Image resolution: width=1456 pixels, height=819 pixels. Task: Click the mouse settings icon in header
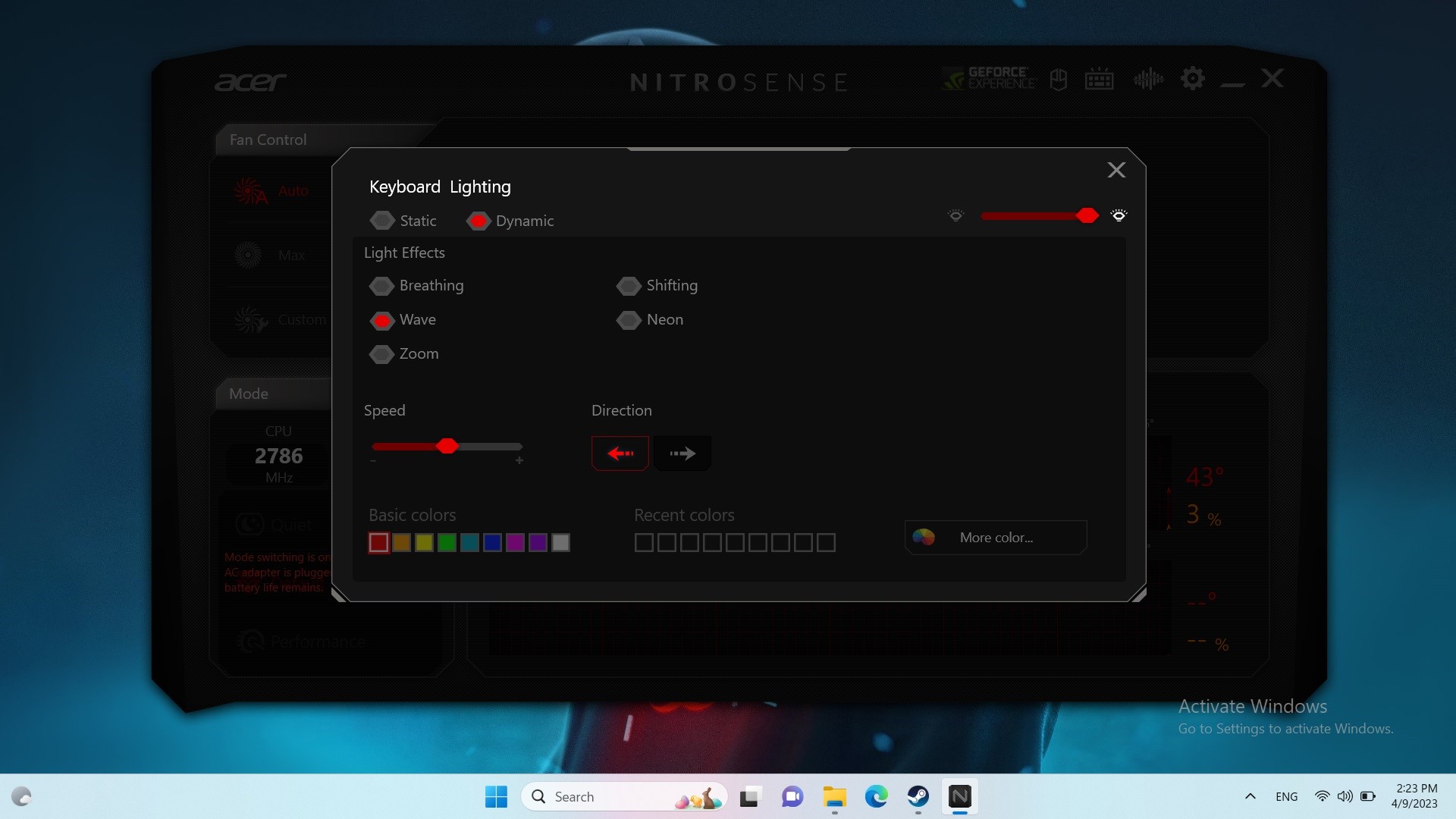1059,79
